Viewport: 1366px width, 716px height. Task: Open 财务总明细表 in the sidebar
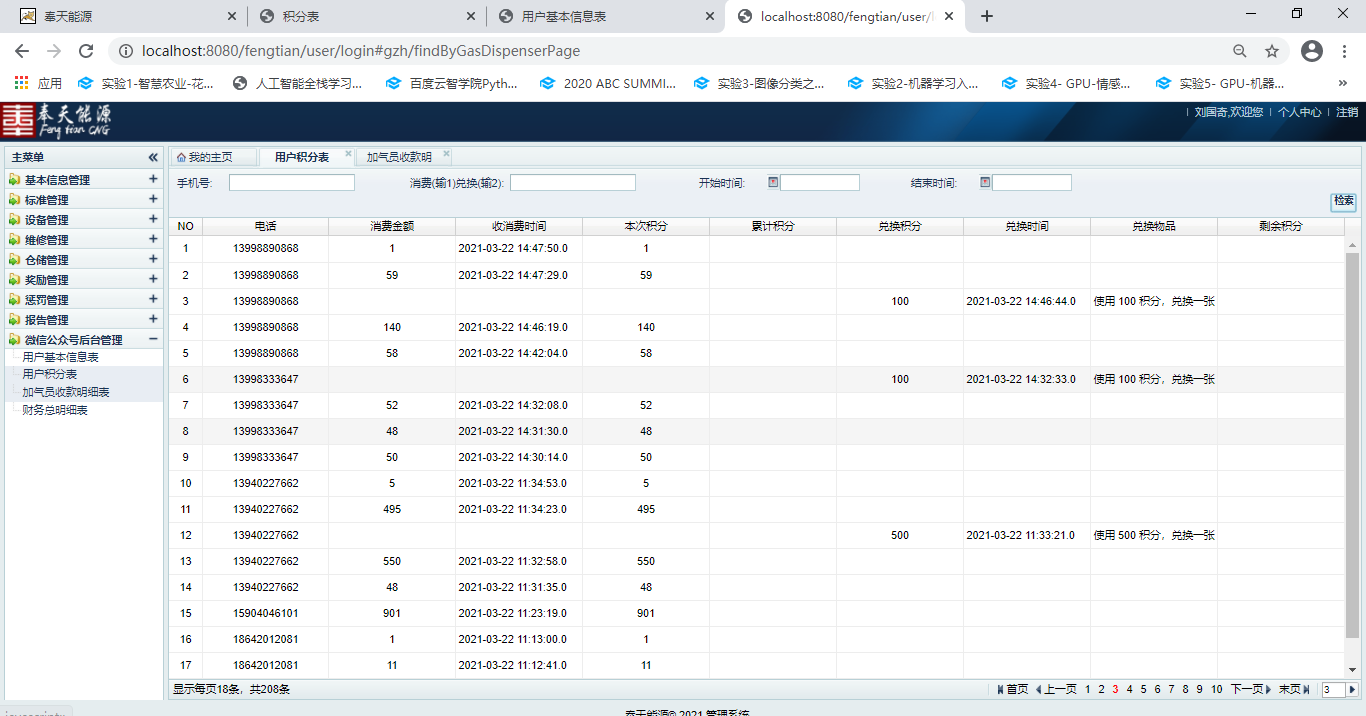coord(55,410)
